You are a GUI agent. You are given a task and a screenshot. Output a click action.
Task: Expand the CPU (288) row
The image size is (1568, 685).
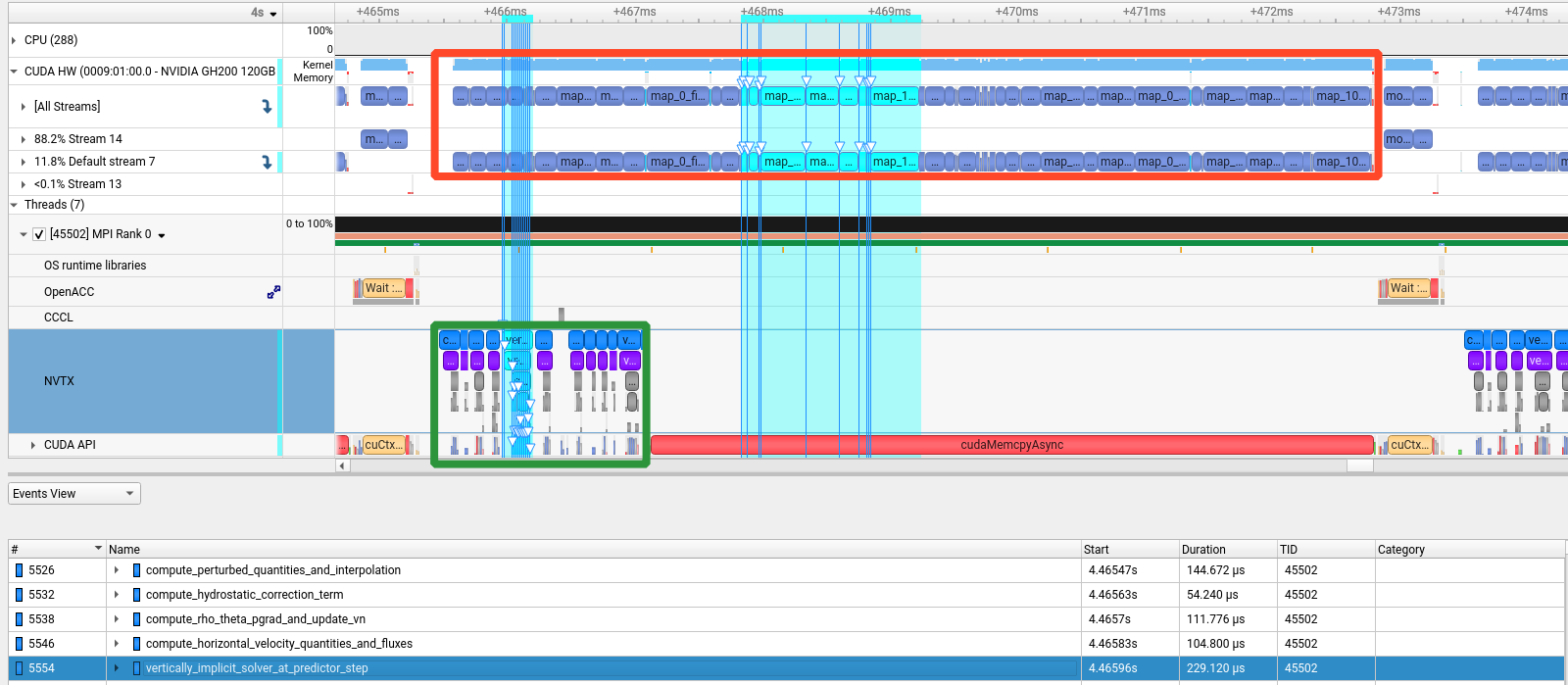click(x=14, y=40)
